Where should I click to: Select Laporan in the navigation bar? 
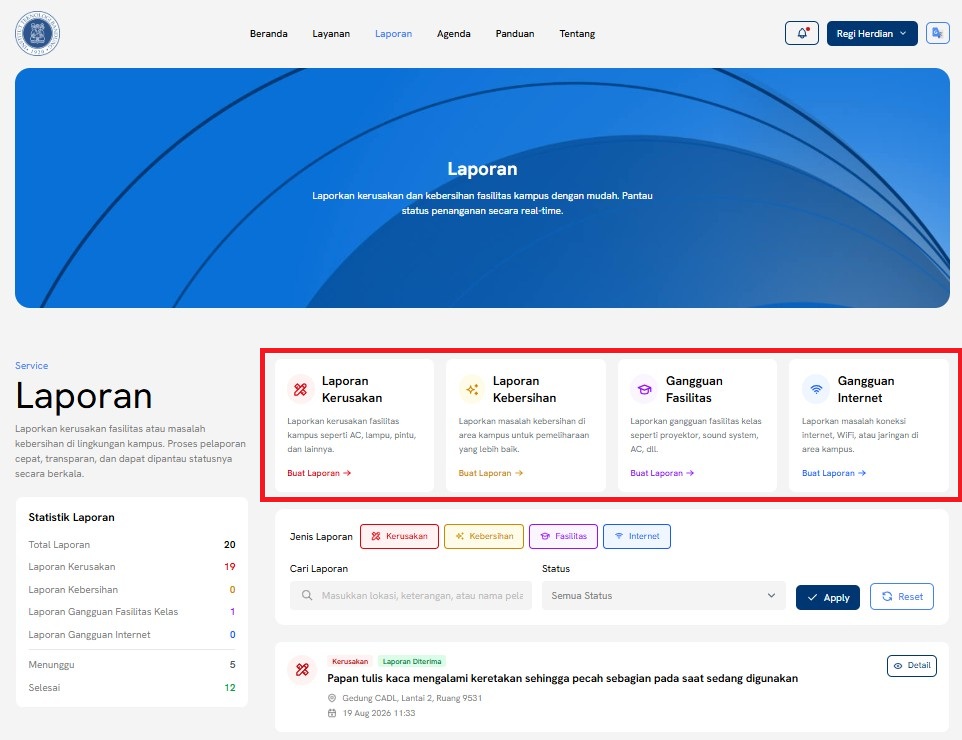point(393,34)
